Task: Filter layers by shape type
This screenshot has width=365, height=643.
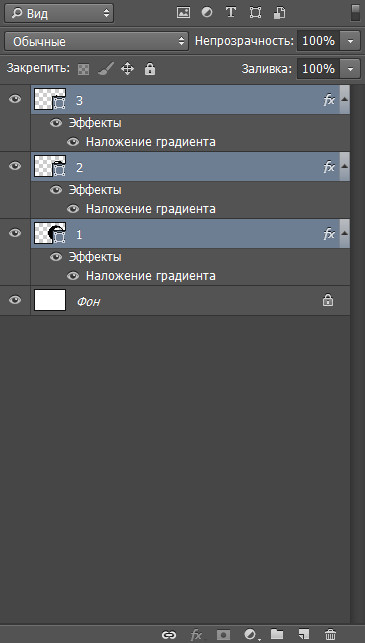Action: pos(256,13)
